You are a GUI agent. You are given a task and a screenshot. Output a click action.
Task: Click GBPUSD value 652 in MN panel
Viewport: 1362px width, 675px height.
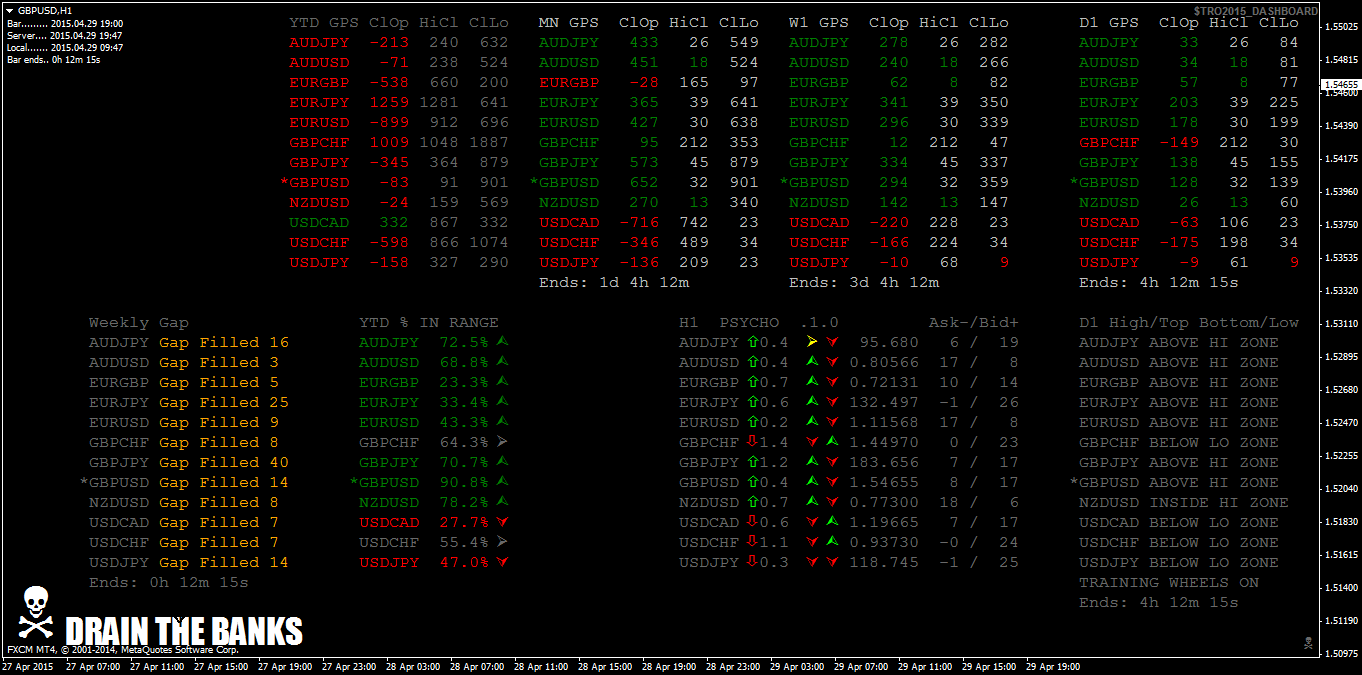click(x=644, y=182)
